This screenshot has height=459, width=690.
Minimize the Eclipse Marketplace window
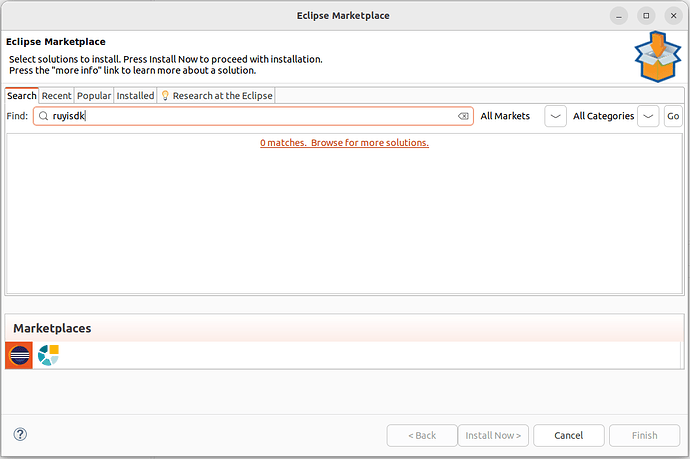tap(619, 16)
